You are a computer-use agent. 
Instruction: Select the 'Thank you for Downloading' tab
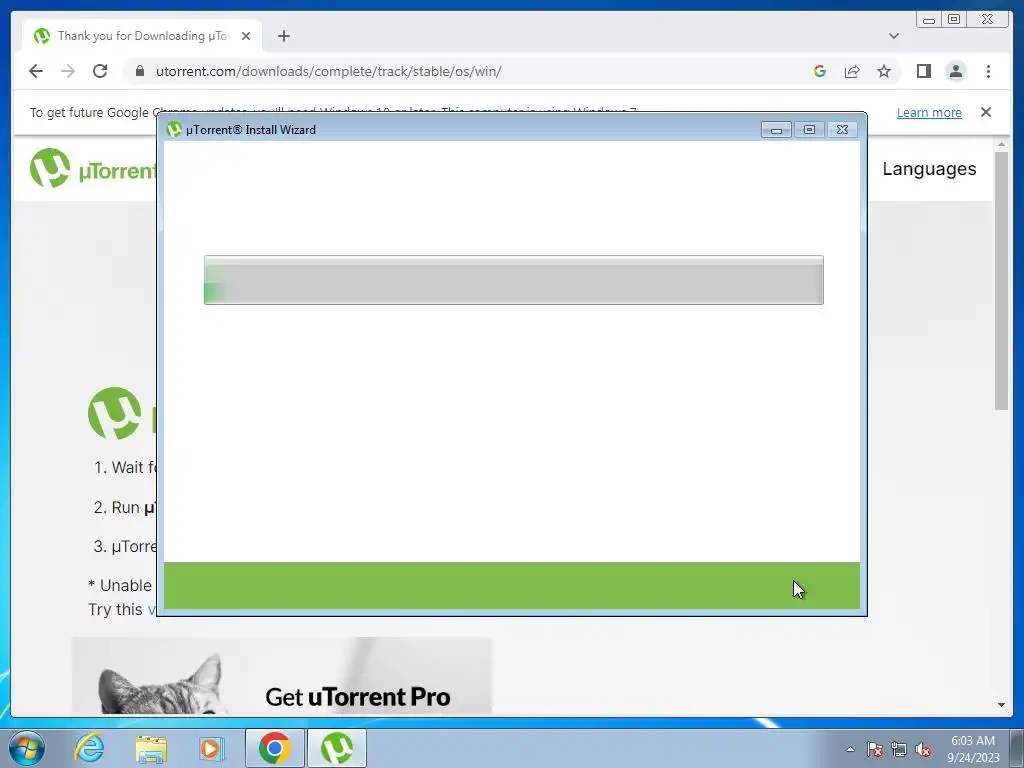coord(142,36)
